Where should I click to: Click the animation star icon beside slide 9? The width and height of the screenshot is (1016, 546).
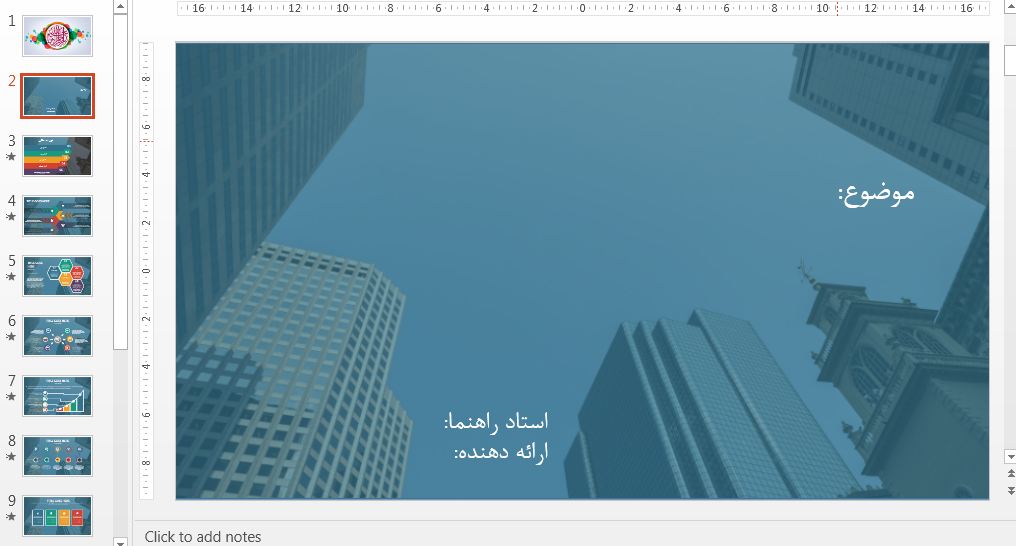11,516
